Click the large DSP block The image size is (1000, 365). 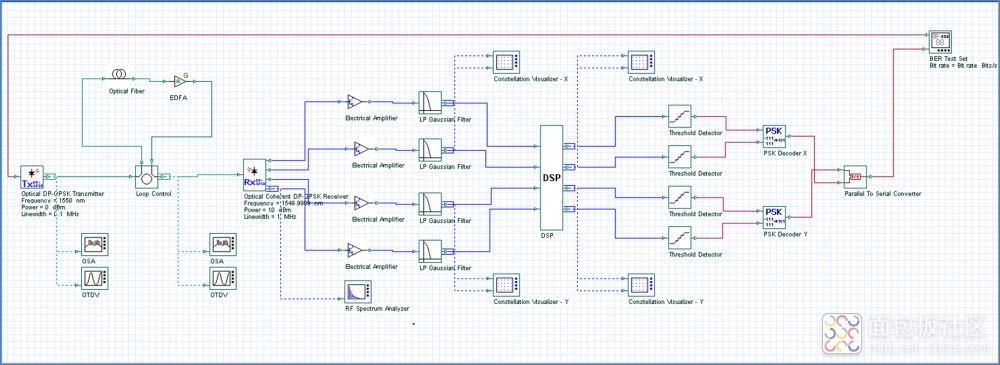(x=552, y=177)
